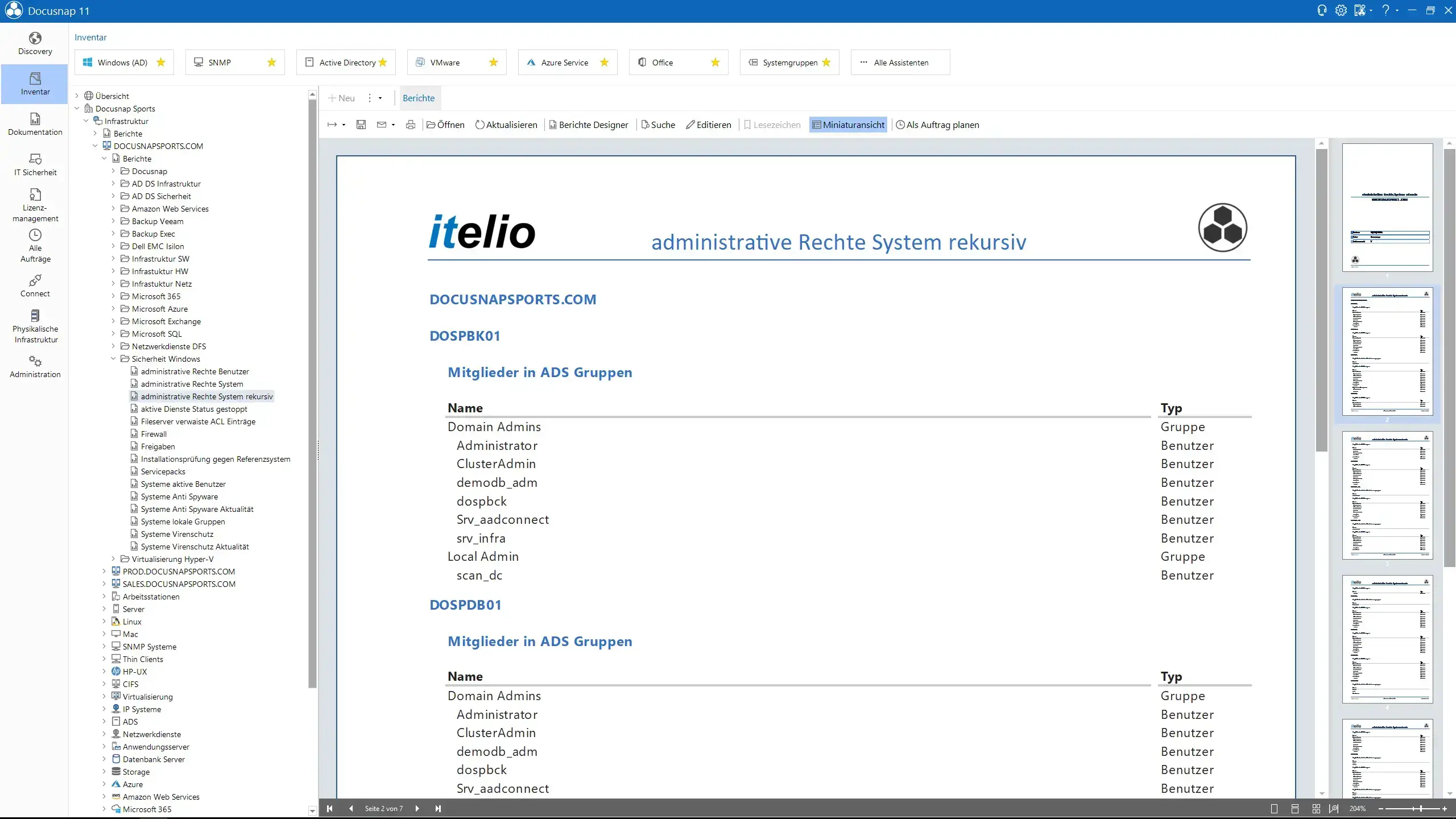Click the report vertical scrollbar
The height and width of the screenshot is (819, 1456).
tap(1321, 300)
